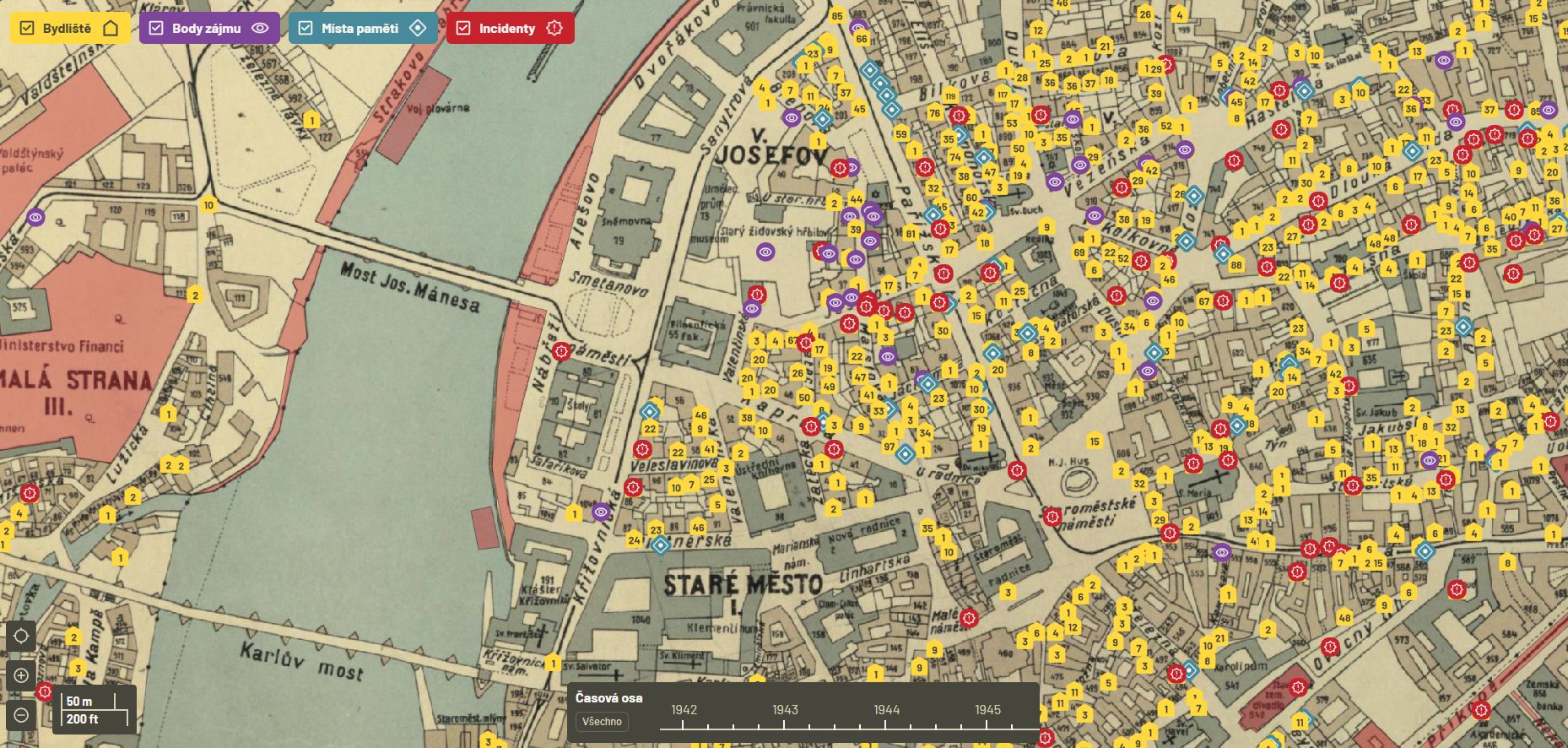Open red incident marker beside H.J. Hus label
This screenshot has height=748, width=1568.
[1018, 470]
